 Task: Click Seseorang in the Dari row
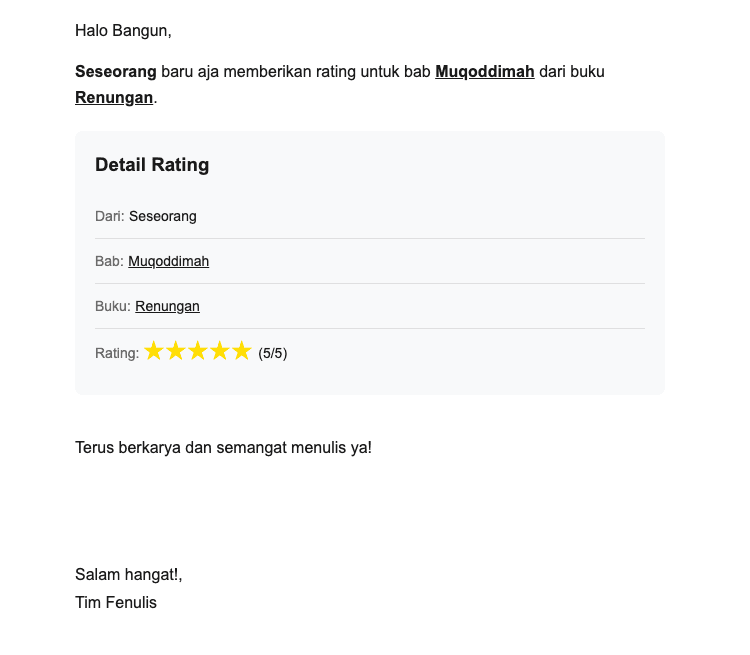163,216
